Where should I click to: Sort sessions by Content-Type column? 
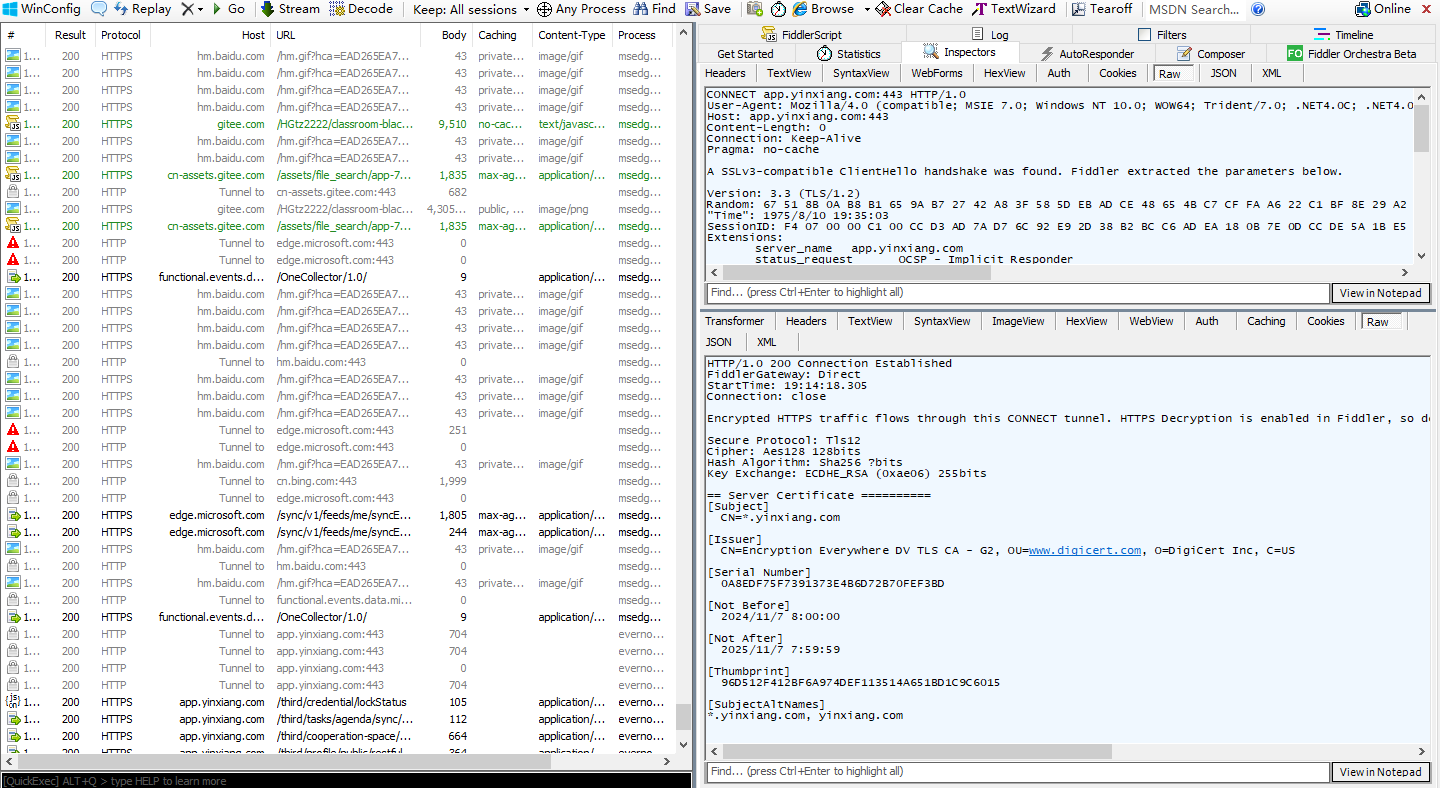[571, 35]
